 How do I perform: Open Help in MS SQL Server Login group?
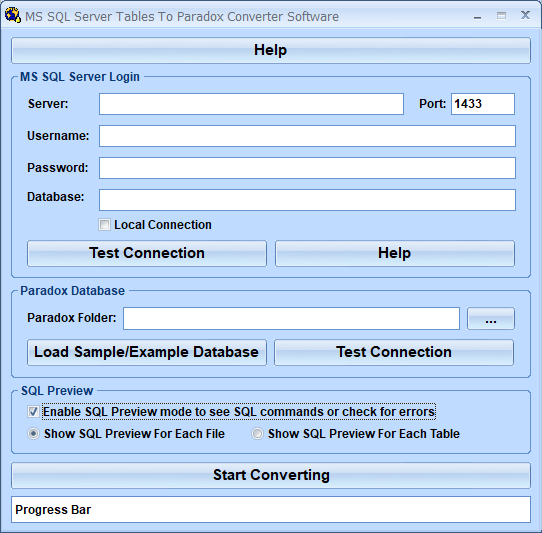tap(395, 253)
